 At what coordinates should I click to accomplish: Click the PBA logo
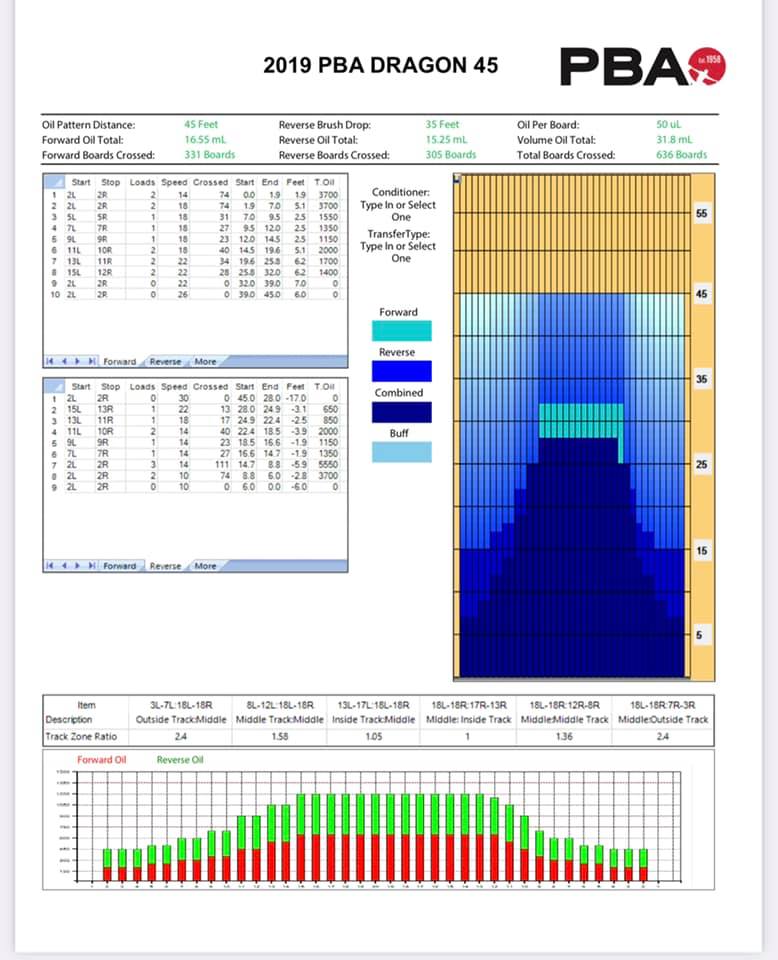pyautogui.click(x=643, y=66)
